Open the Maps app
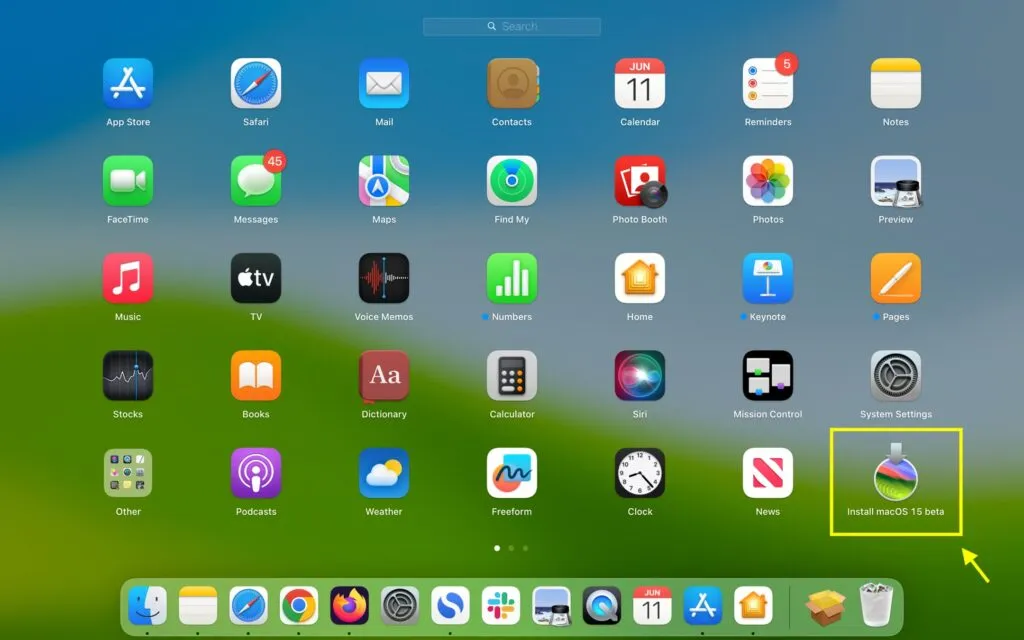This screenshot has height=640, width=1024. tap(384, 181)
